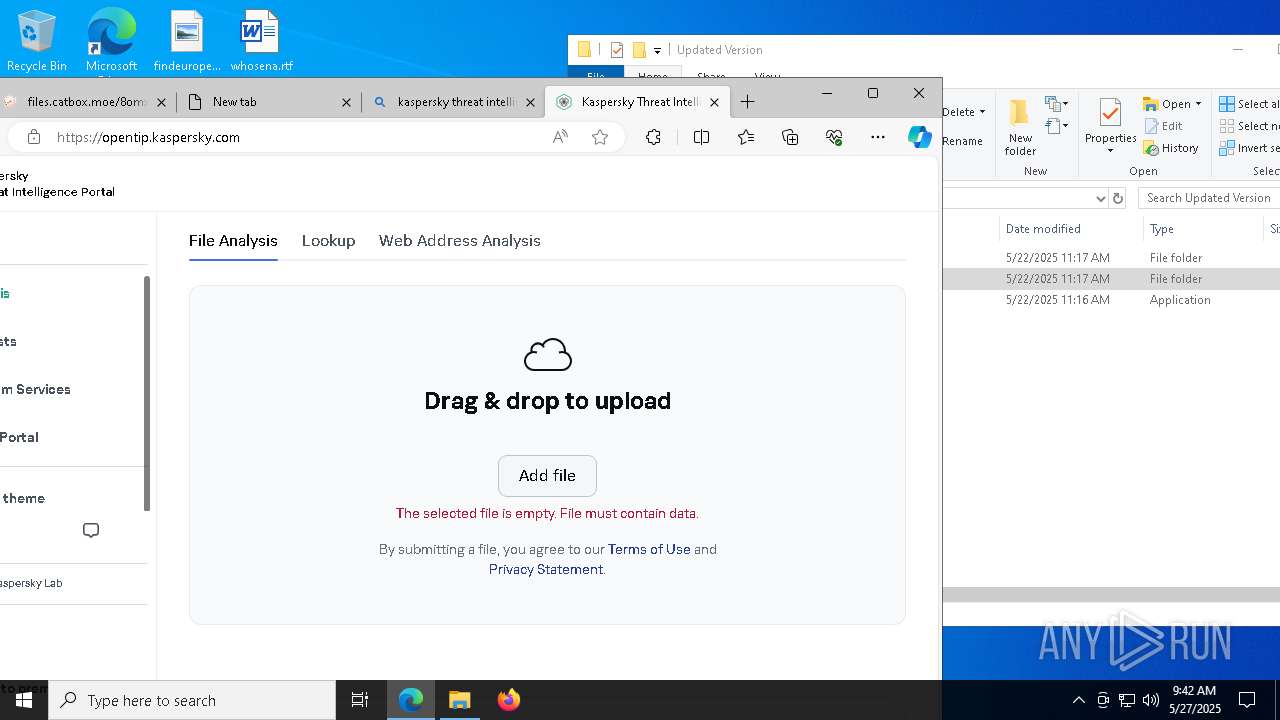1280x720 pixels.
Task: Refresh the Explorer folder view
Action: tap(1118, 198)
